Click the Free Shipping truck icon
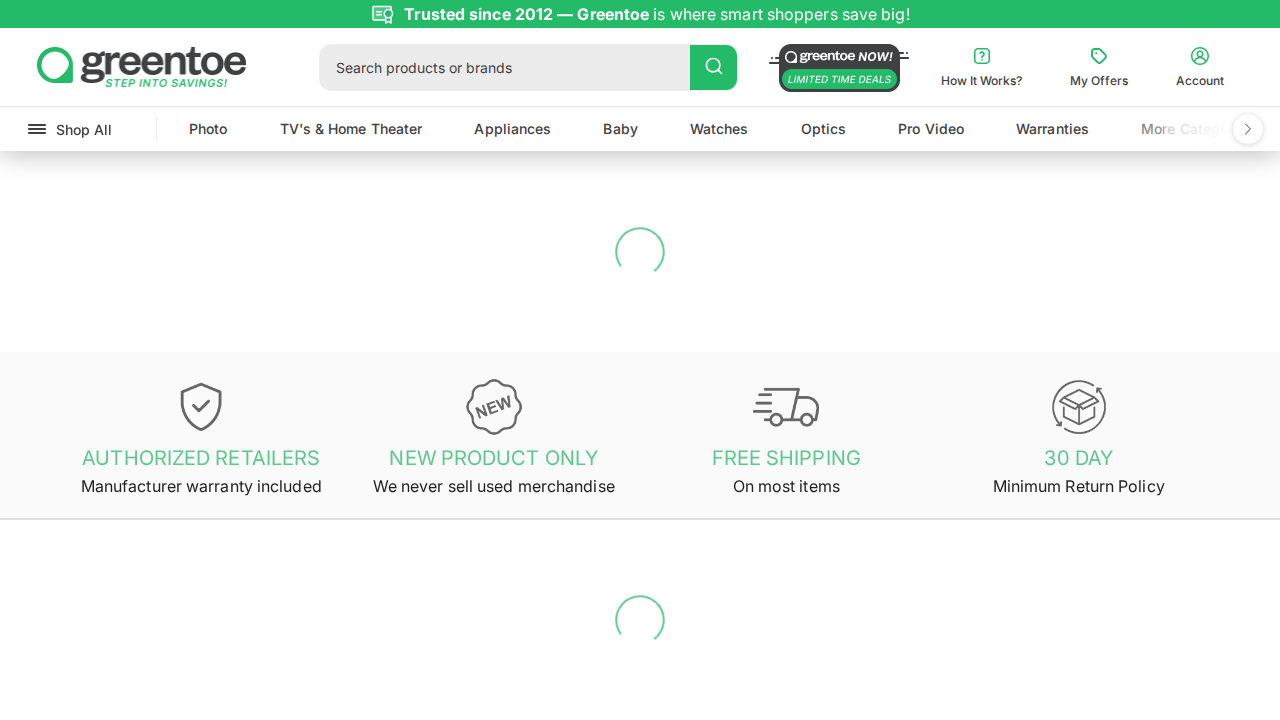Image resolution: width=1280 pixels, height=720 pixels. [785, 407]
